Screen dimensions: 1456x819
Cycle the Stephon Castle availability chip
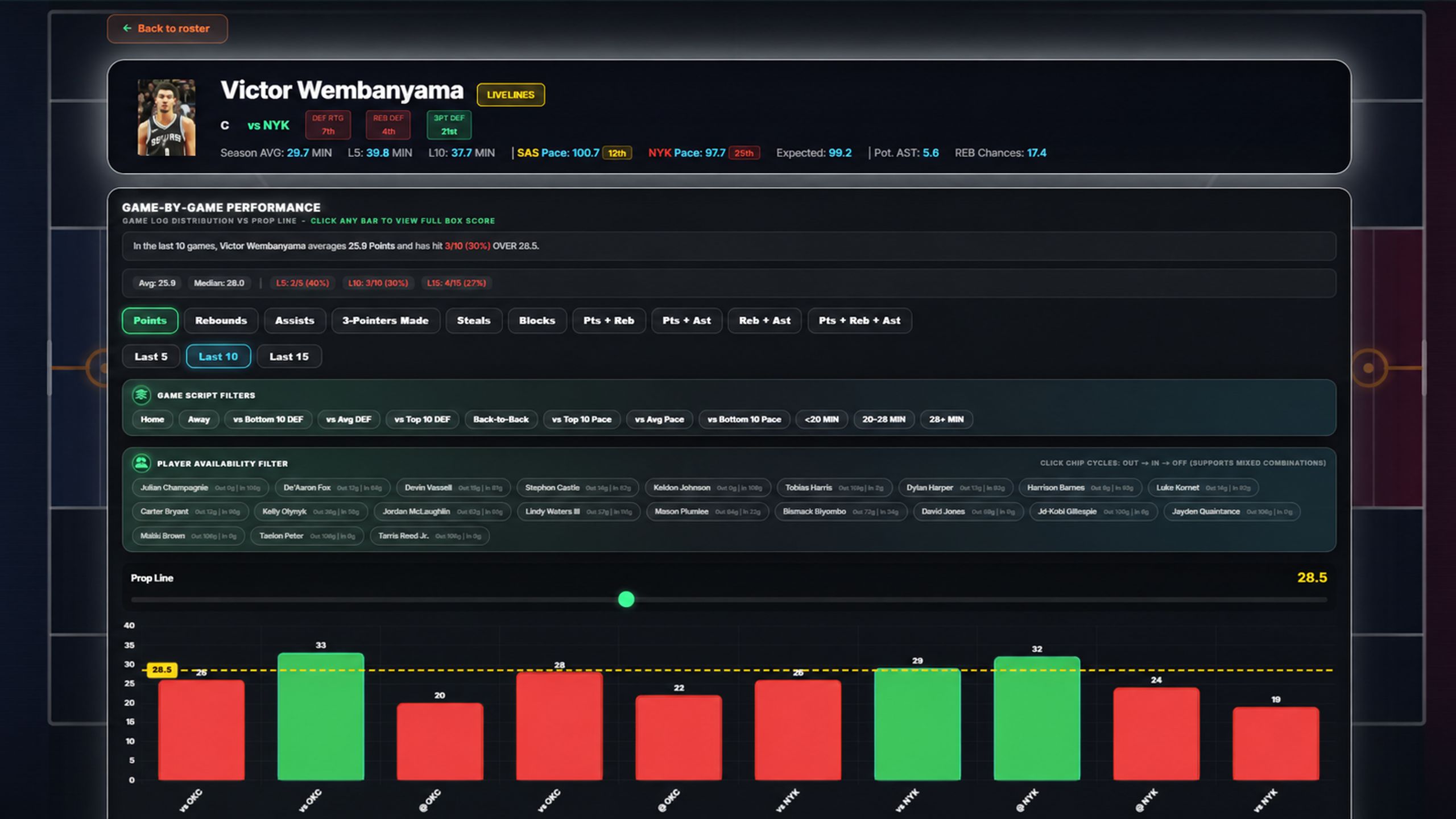tap(578, 487)
